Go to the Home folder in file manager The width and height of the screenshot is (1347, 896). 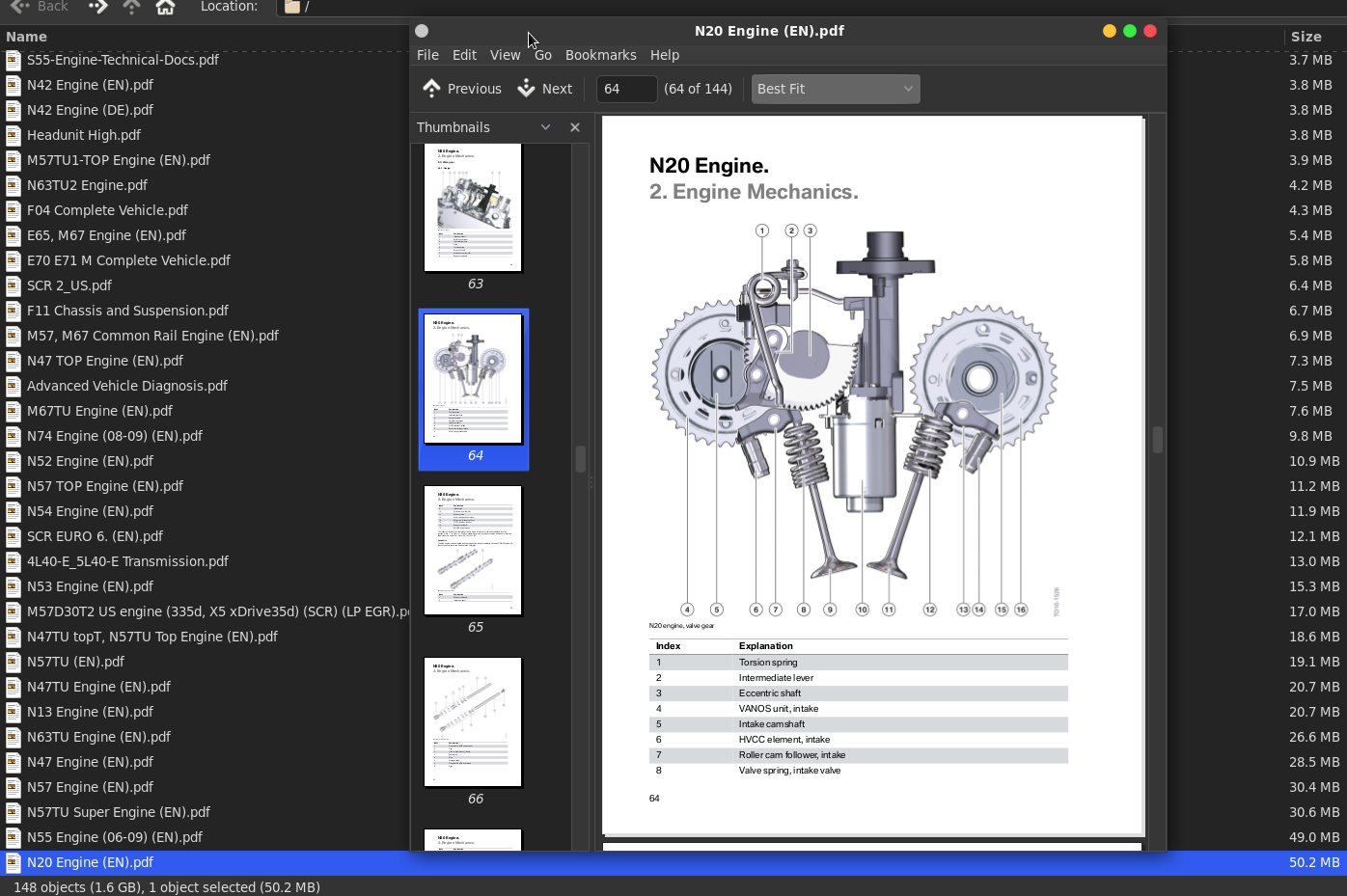point(165,7)
